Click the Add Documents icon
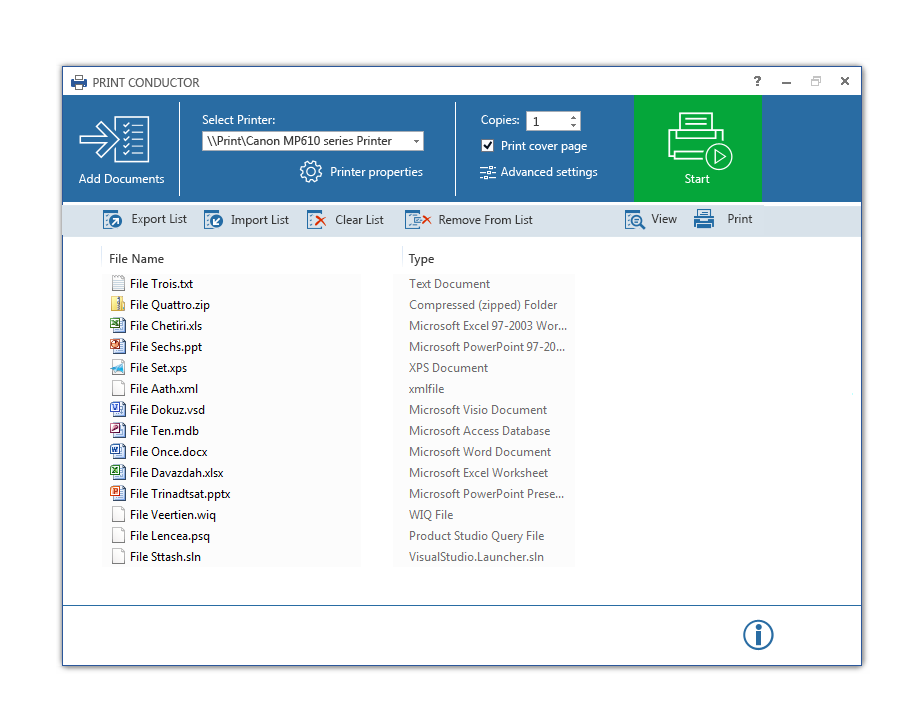The width and height of the screenshot is (920, 720). coord(115,139)
